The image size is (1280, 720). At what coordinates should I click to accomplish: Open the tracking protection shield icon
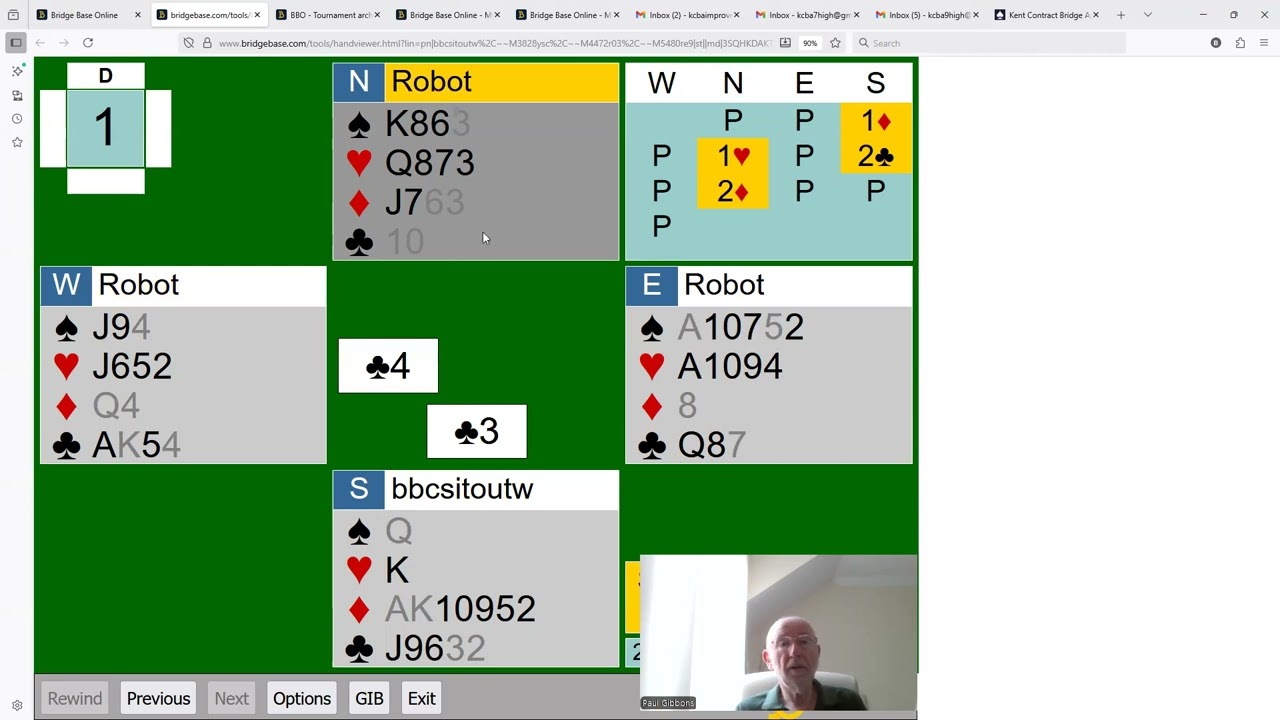(x=188, y=43)
